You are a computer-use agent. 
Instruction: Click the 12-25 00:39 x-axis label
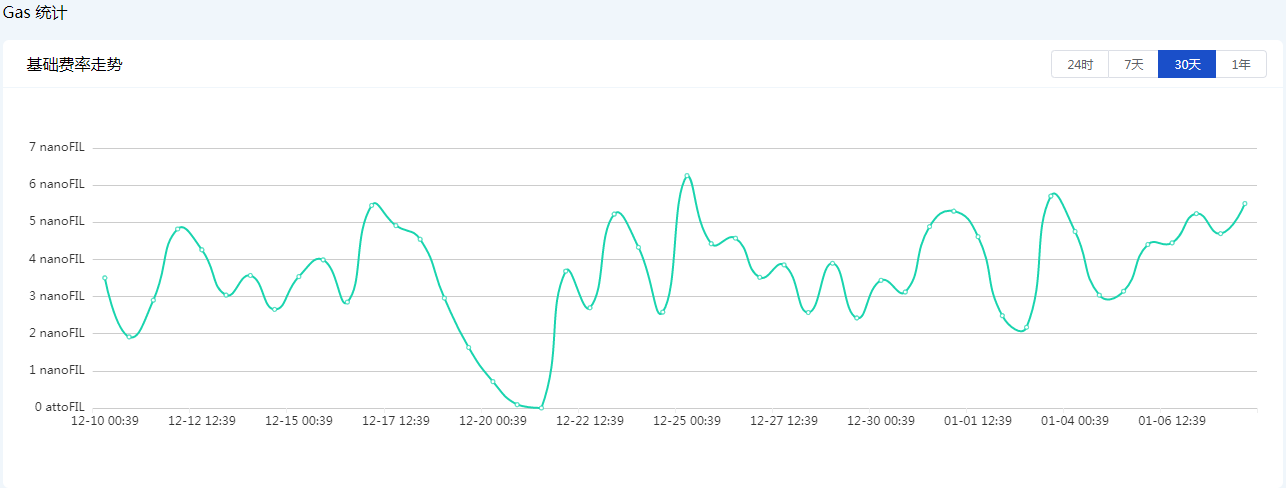[687, 422]
